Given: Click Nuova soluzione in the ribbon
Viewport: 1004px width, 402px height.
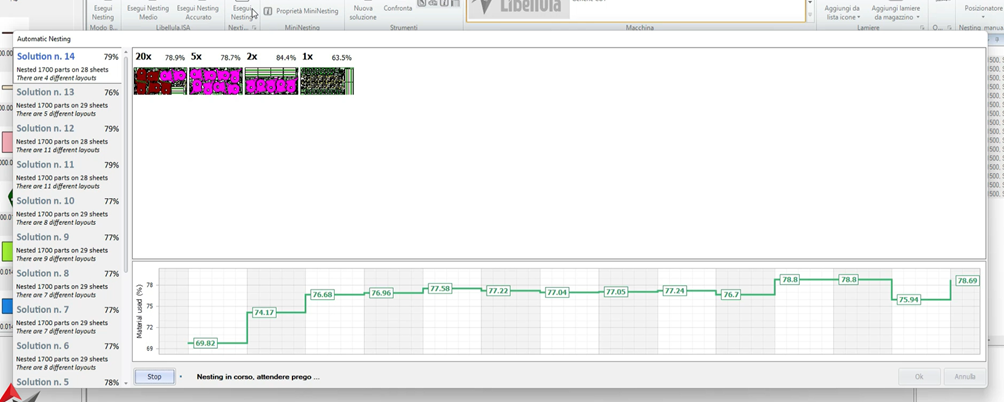Looking at the screenshot, I should tap(363, 12).
